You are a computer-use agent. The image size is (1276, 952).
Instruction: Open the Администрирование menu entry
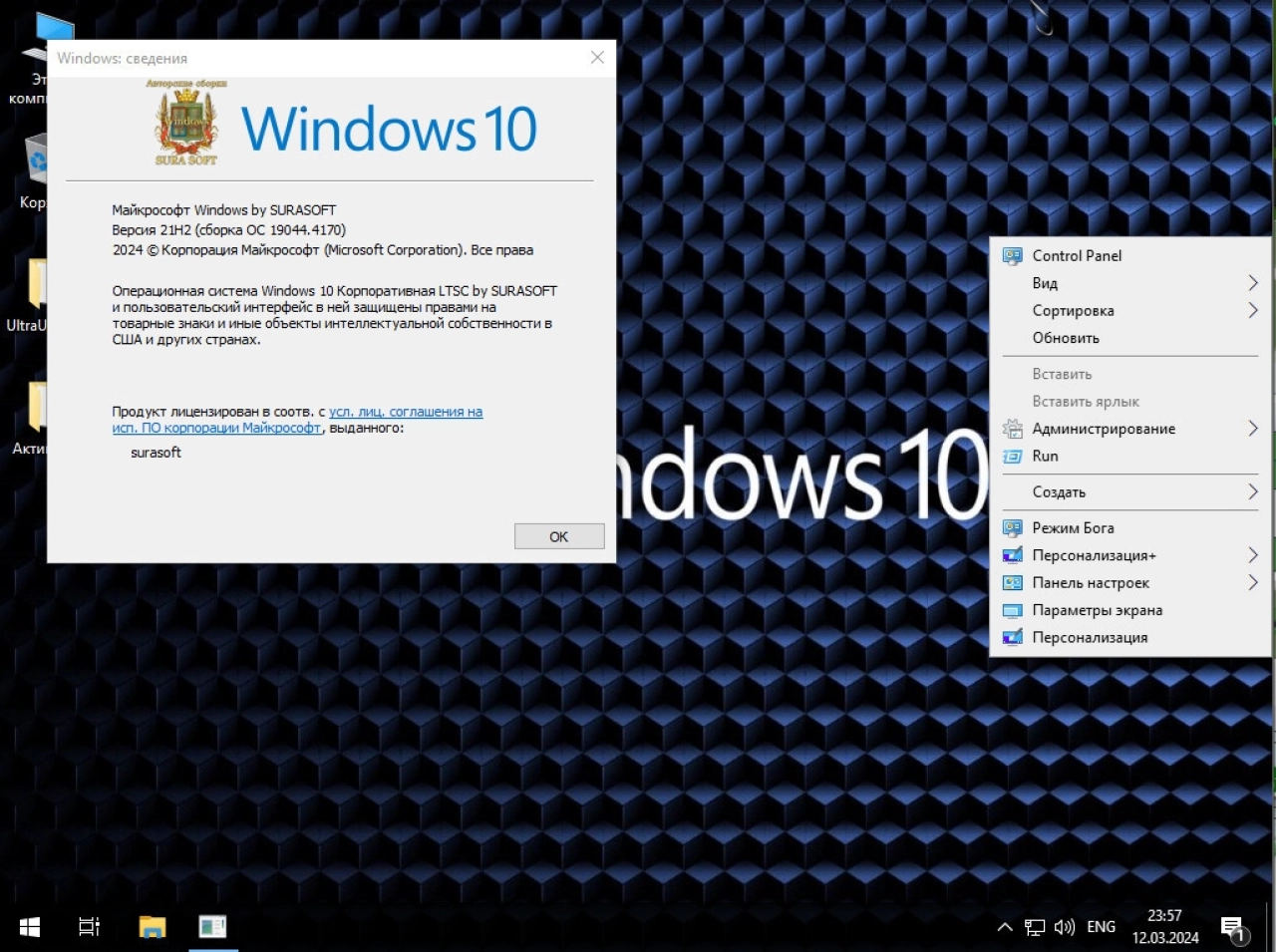click(1130, 429)
